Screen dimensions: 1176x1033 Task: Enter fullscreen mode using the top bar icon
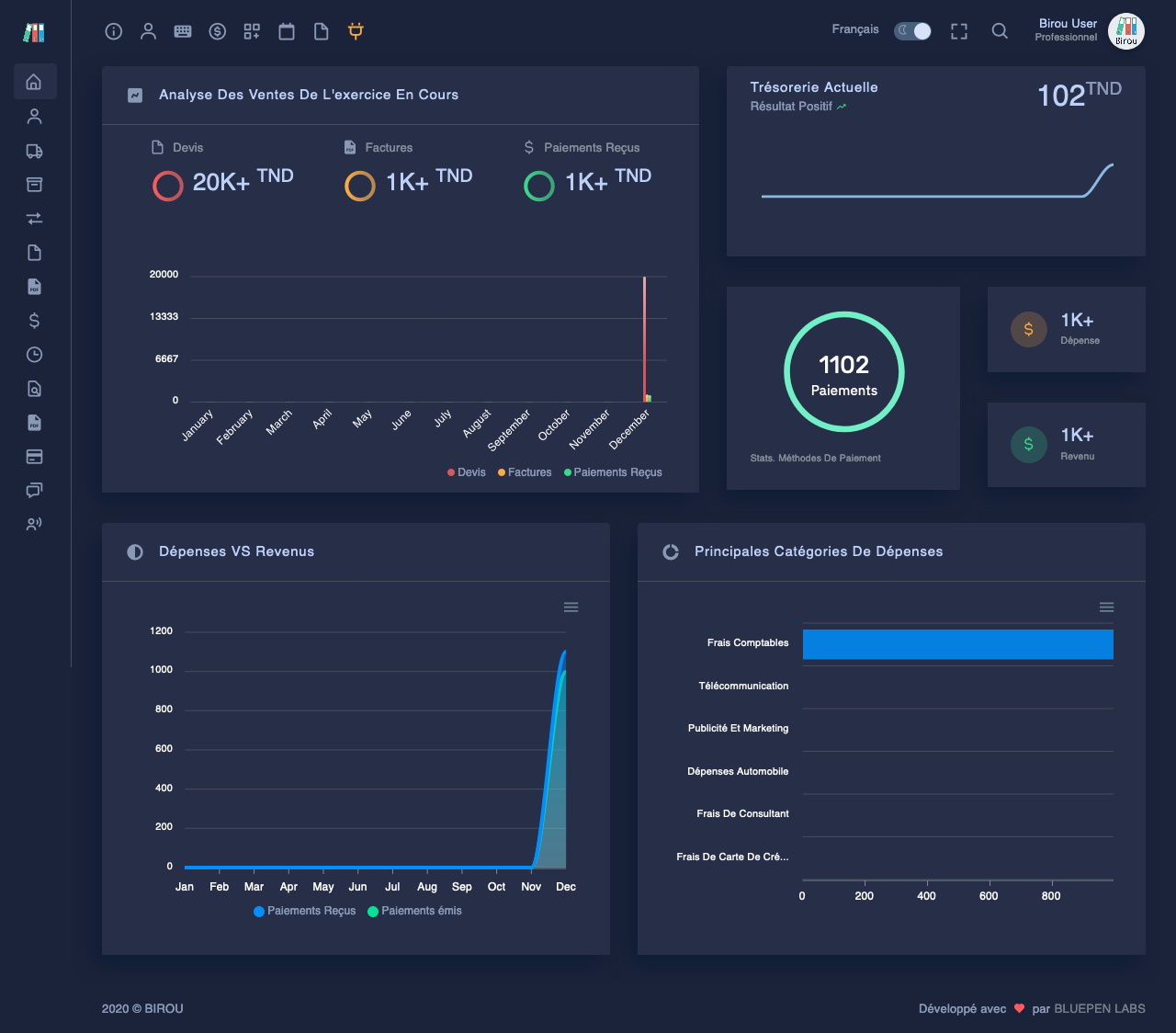(x=959, y=31)
